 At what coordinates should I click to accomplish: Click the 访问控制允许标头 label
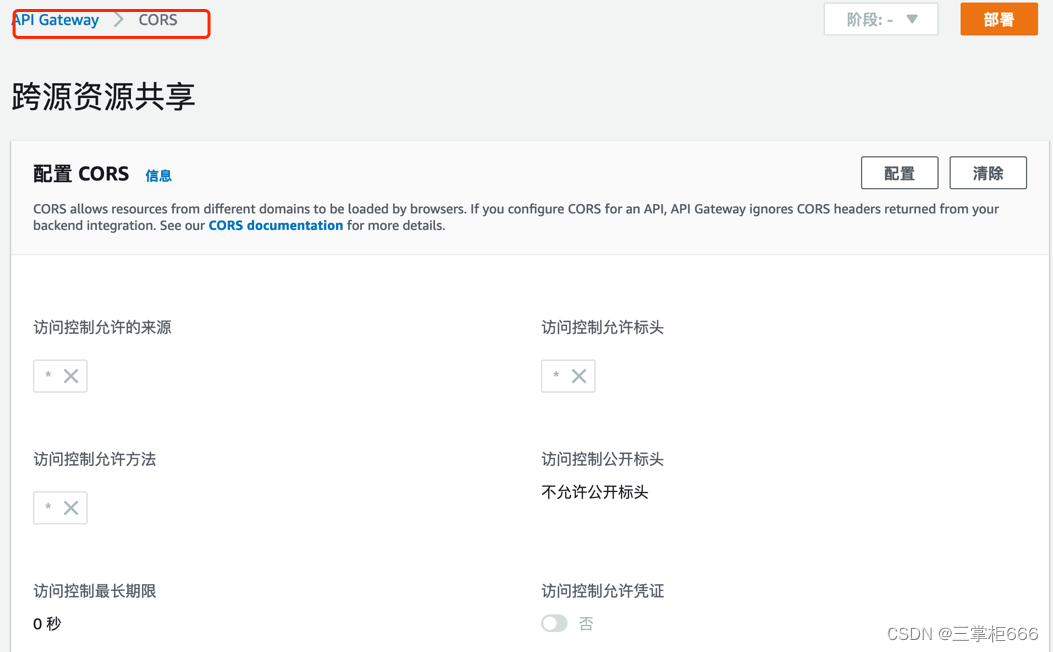[602, 328]
